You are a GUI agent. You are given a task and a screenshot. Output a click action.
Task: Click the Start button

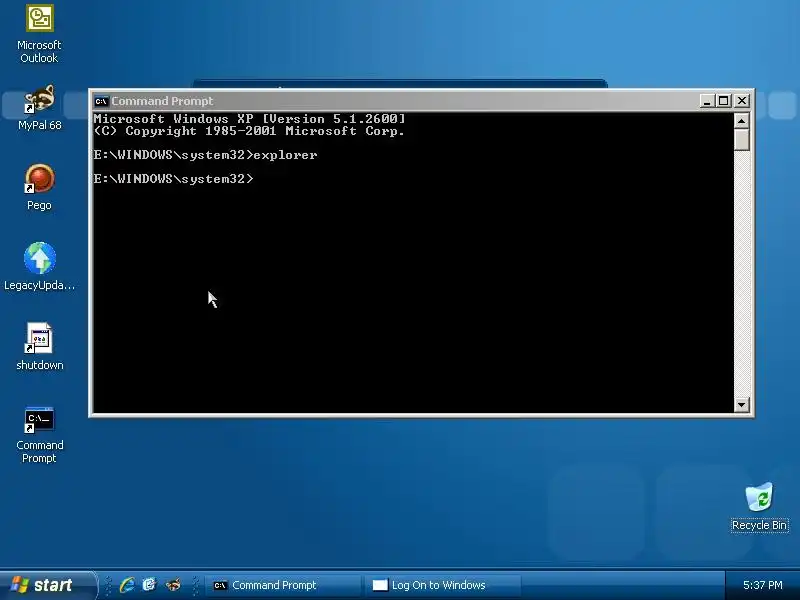click(46, 585)
